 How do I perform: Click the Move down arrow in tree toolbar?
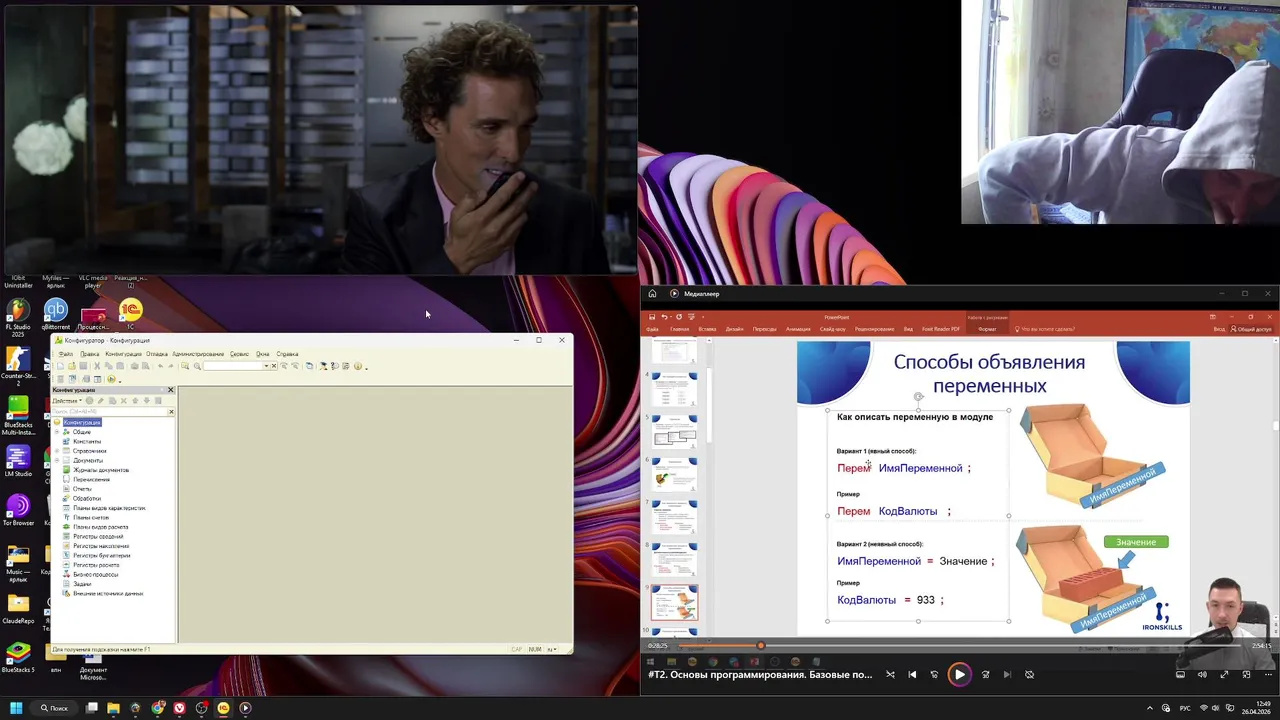click(x=146, y=400)
